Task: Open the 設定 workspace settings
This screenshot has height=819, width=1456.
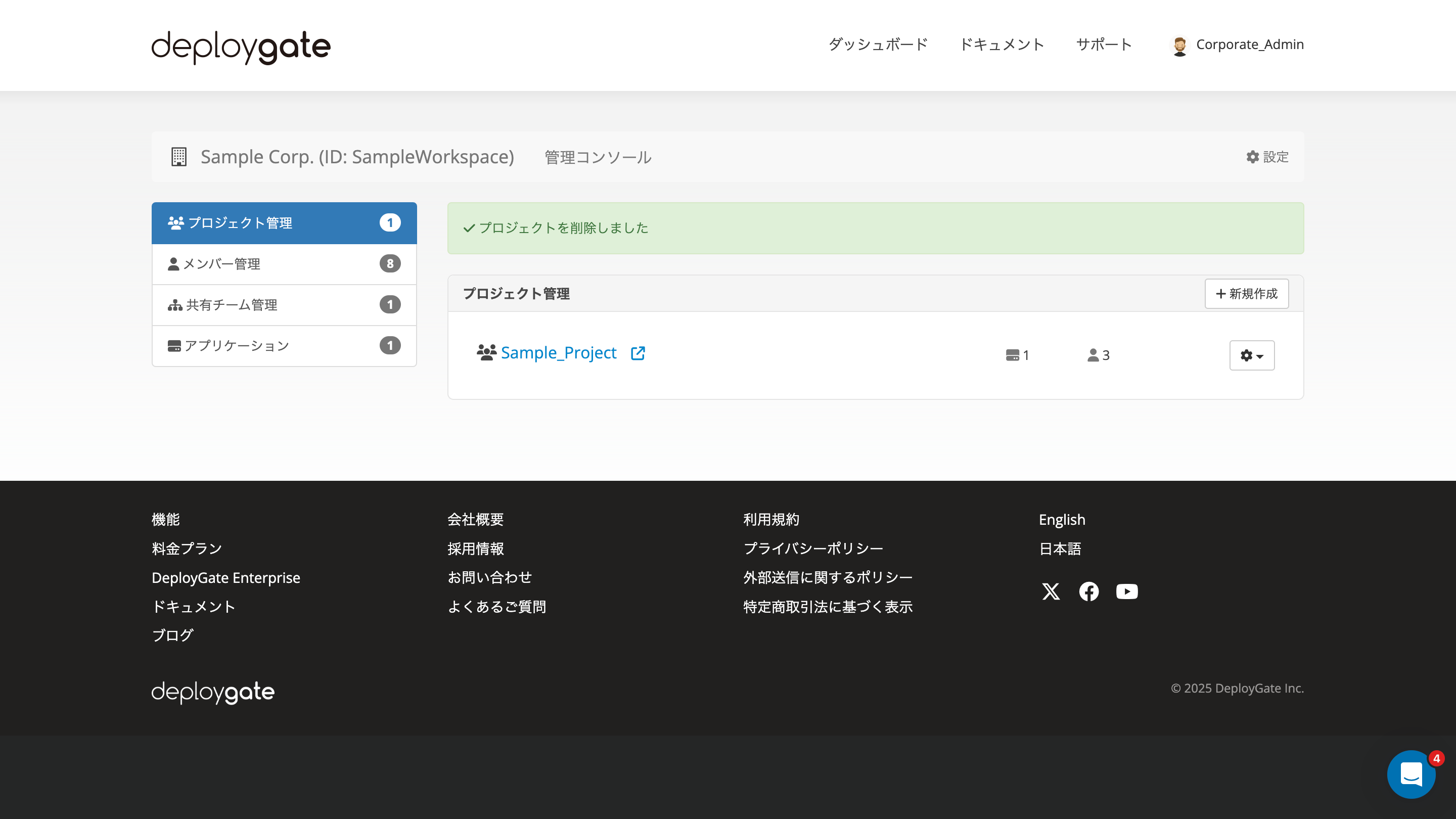Action: coord(1267,157)
